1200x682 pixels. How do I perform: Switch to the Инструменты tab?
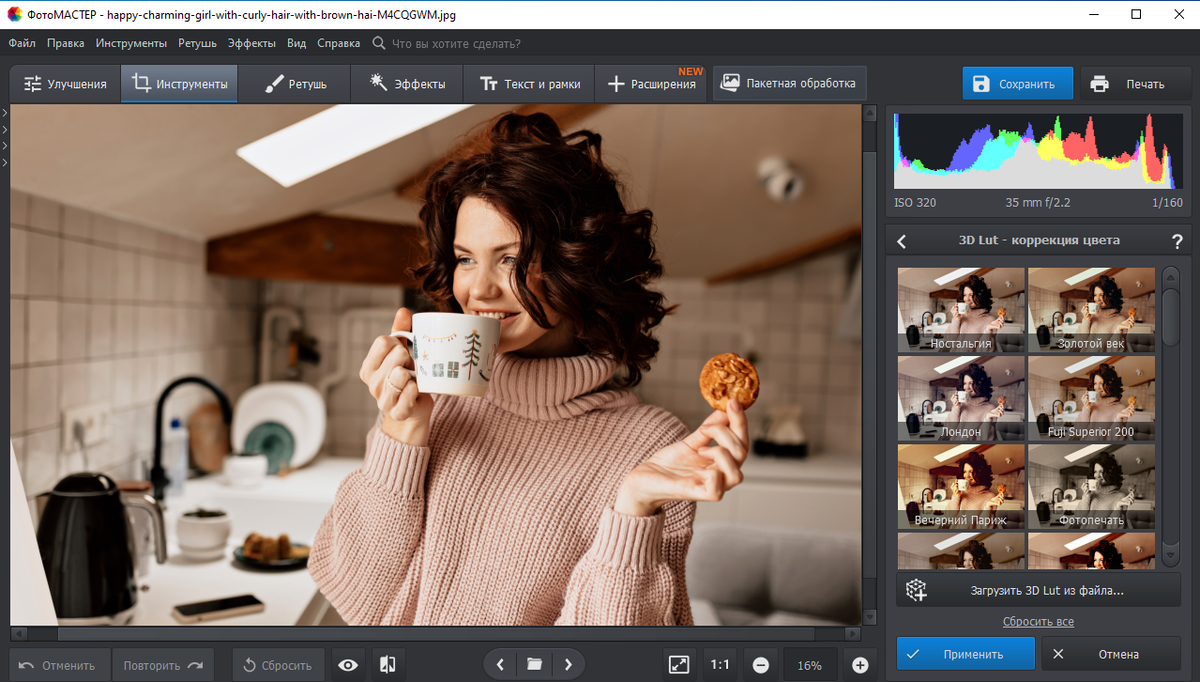[179, 84]
